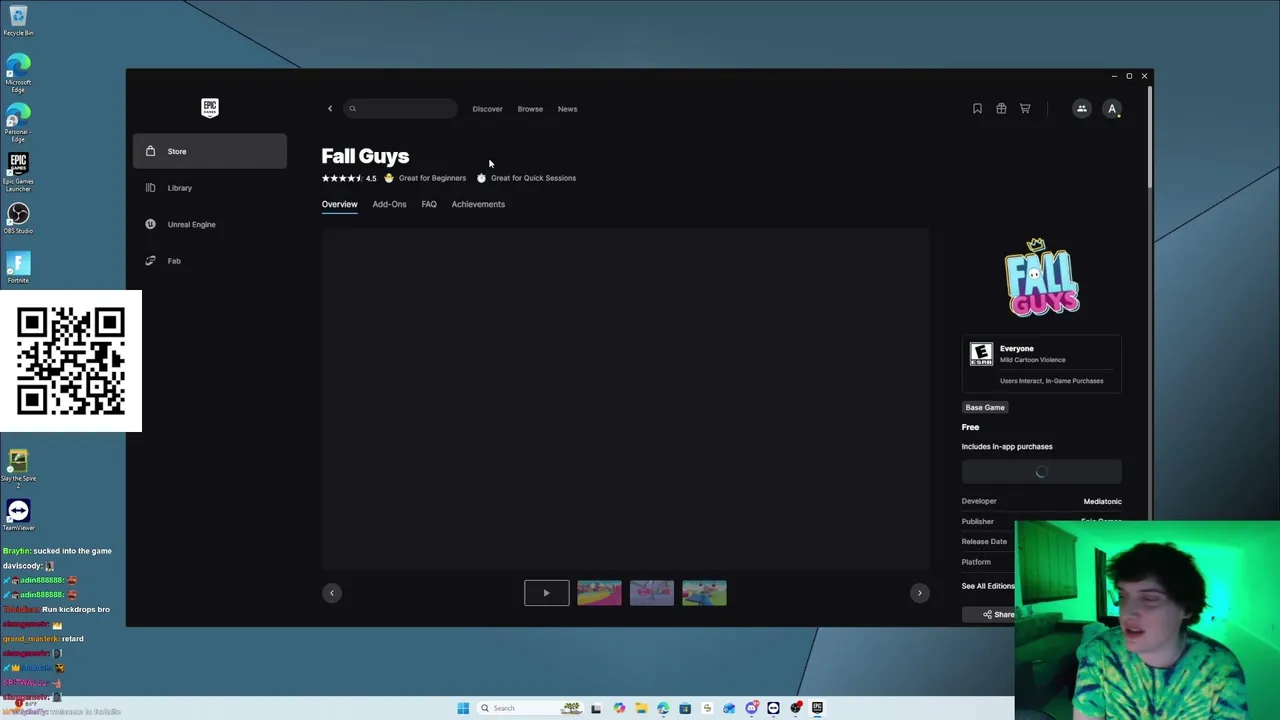The image size is (1280, 720).
Task: Click the Fall Guys logo image
Action: tap(1042, 277)
